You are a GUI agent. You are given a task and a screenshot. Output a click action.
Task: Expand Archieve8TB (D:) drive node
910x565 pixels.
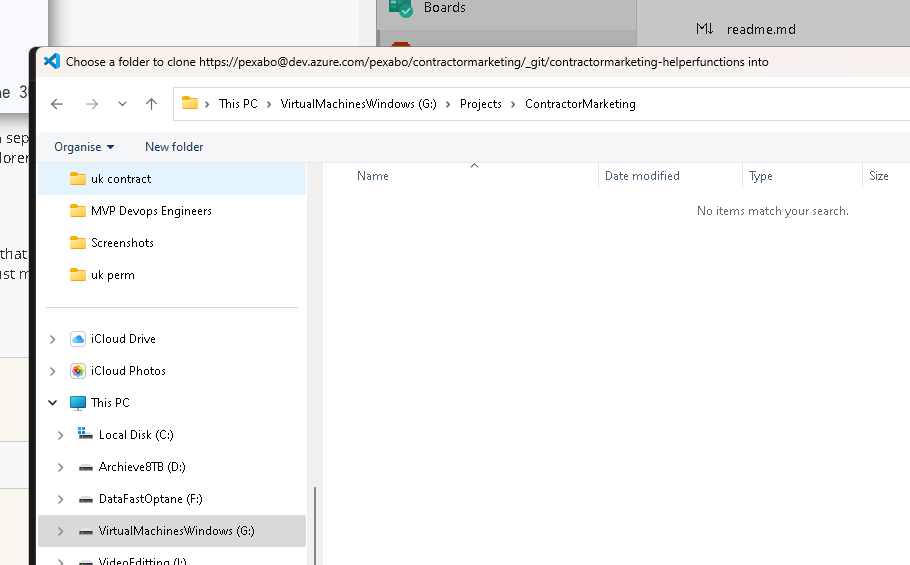point(60,467)
